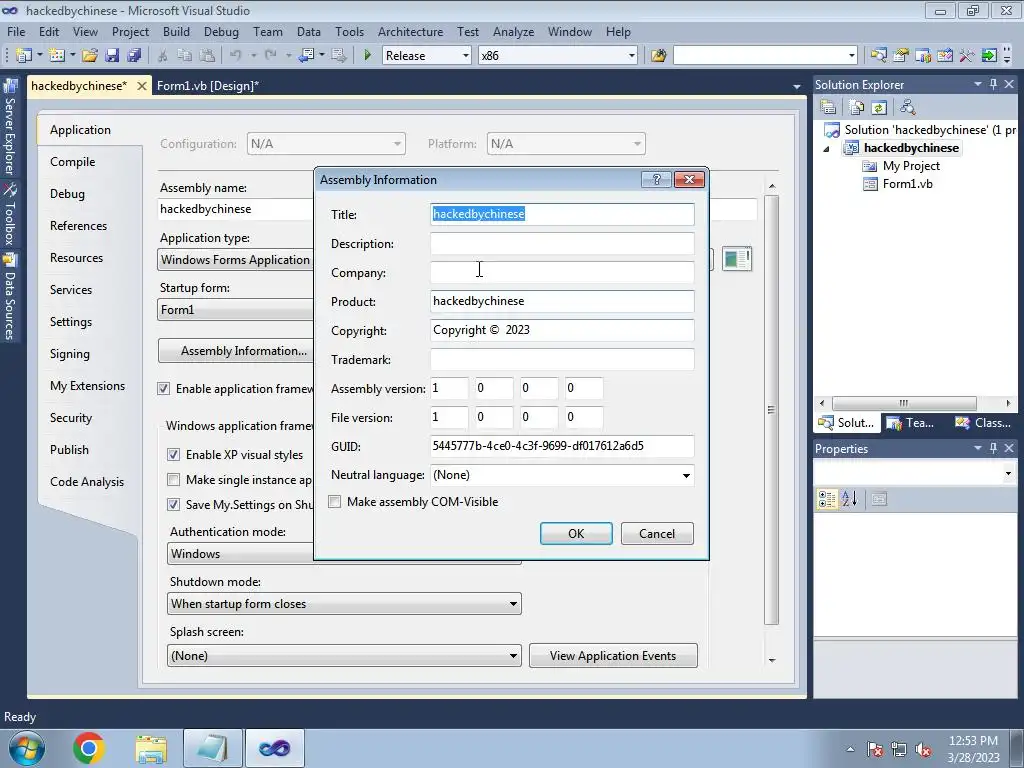1024x768 pixels.
Task: Click View Application Events button
Action: point(613,656)
